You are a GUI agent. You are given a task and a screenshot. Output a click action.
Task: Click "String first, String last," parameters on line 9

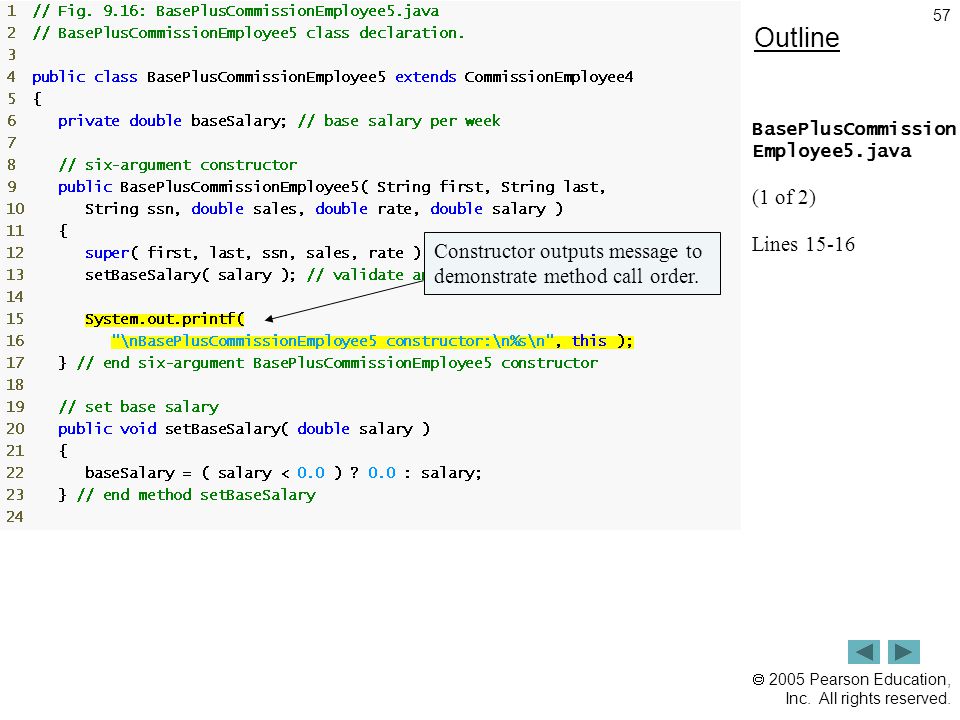pos(491,187)
